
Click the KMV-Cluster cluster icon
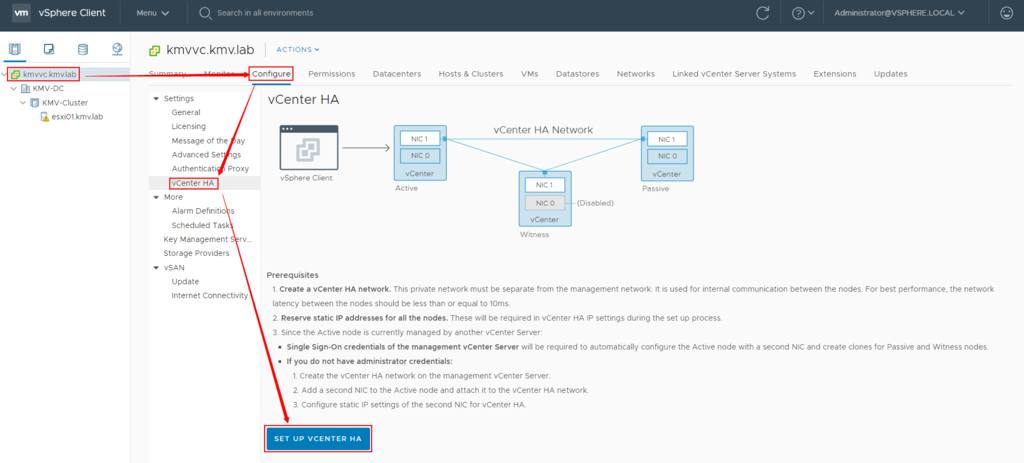pyautogui.click(x=35, y=103)
